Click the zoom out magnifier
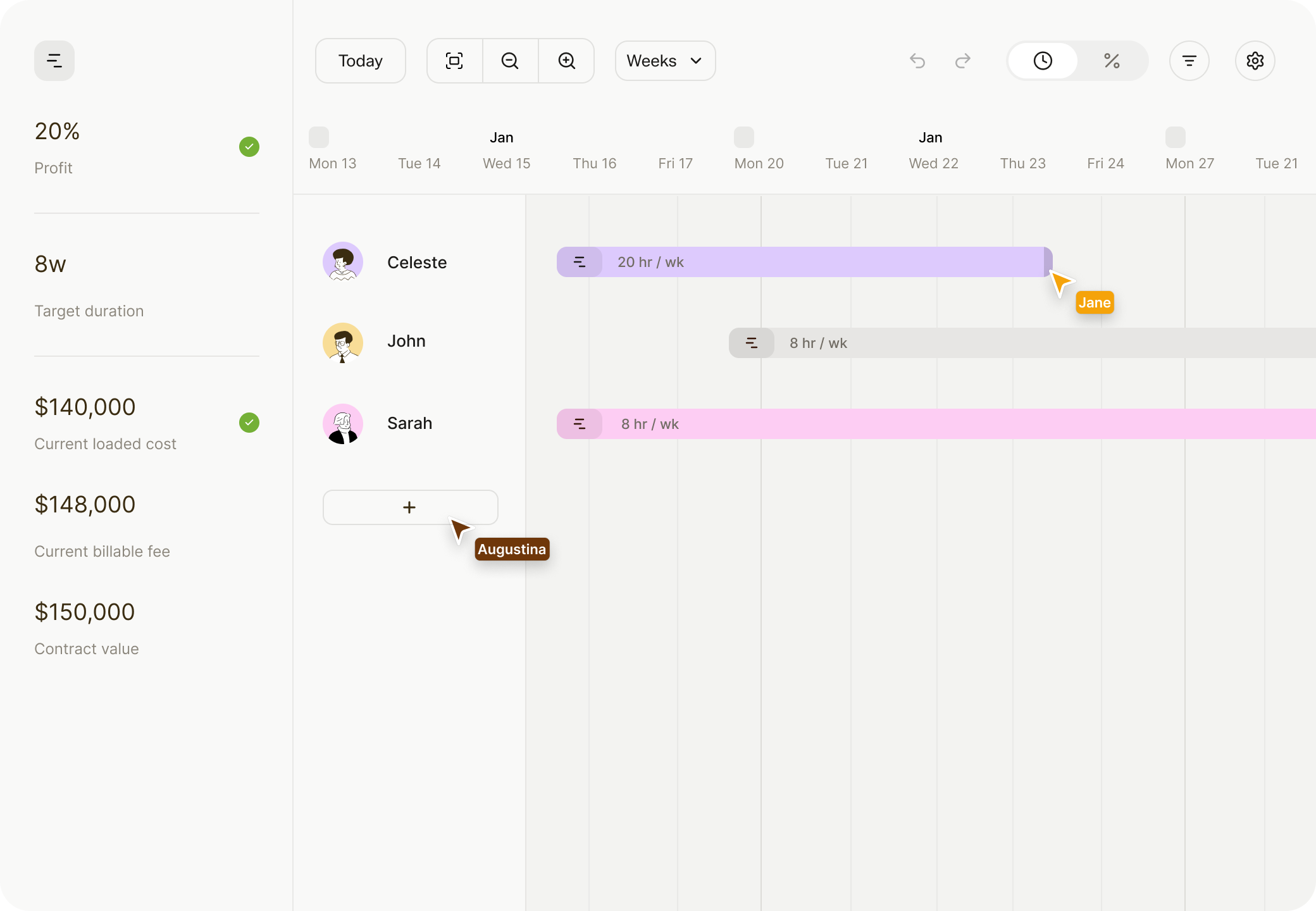Viewport: 1316px width, 911px height. (510, 61)
